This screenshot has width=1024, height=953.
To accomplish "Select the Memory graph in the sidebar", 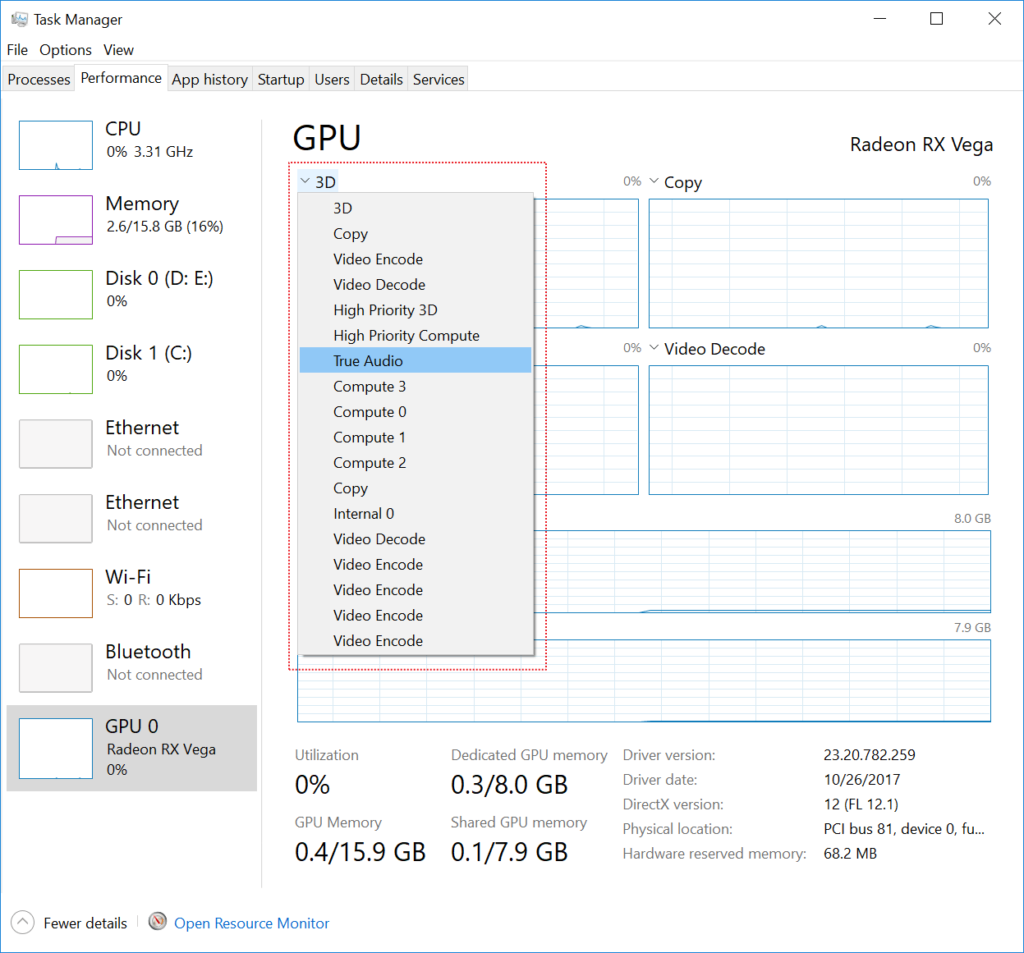I will (130, 215).
